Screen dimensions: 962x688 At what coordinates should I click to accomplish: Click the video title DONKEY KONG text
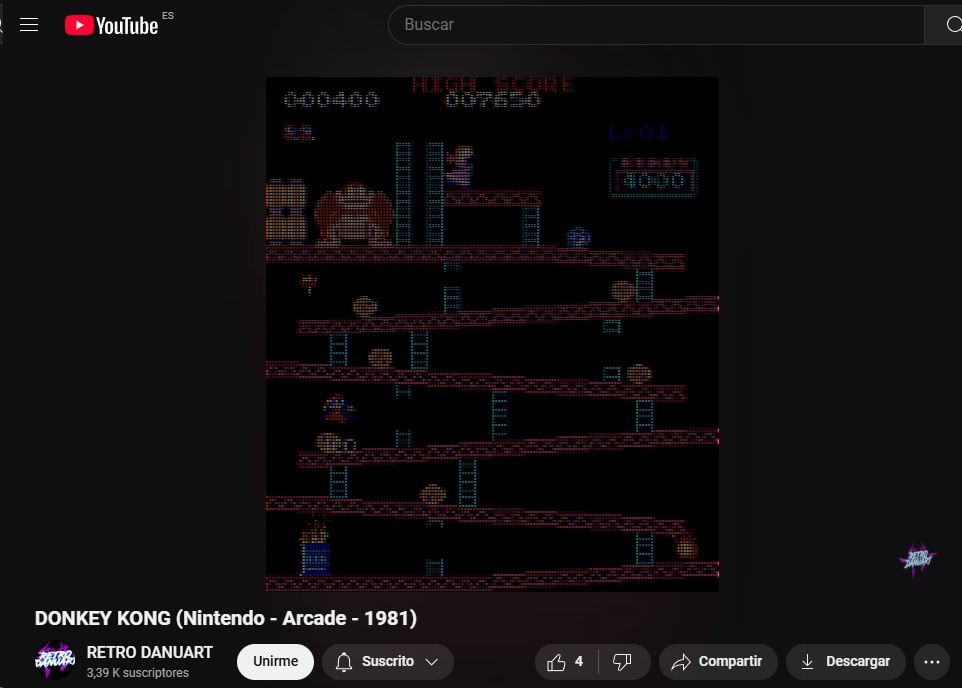click(226, 618)
